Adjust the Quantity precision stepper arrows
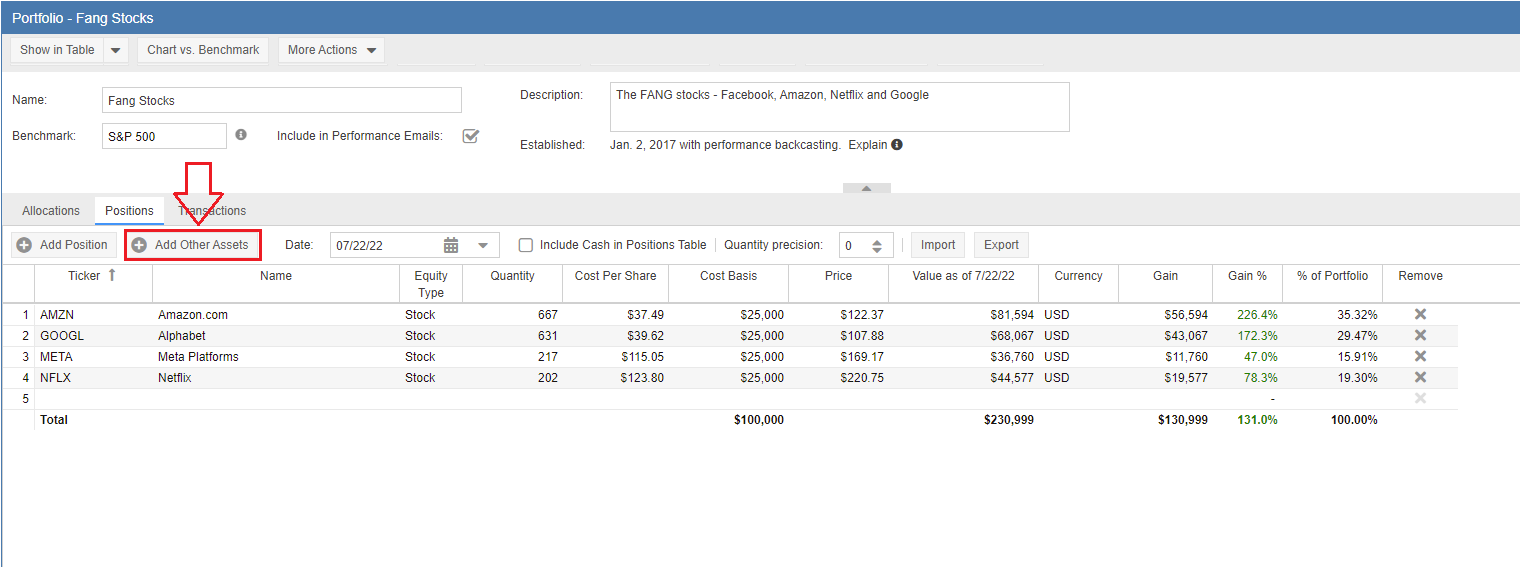This screenshot has height=567, width=1520. [877, 245]
